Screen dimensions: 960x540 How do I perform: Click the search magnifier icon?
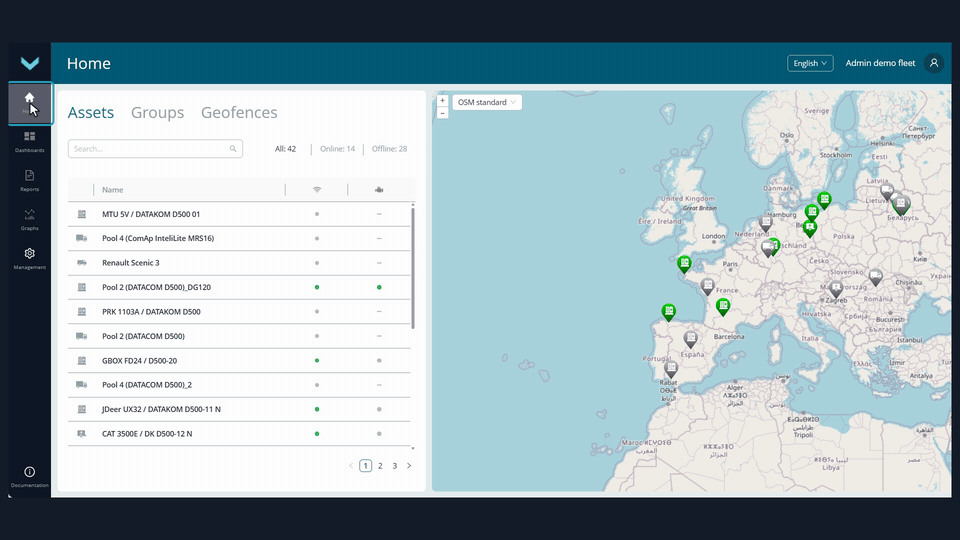click(x=233, y=149)
